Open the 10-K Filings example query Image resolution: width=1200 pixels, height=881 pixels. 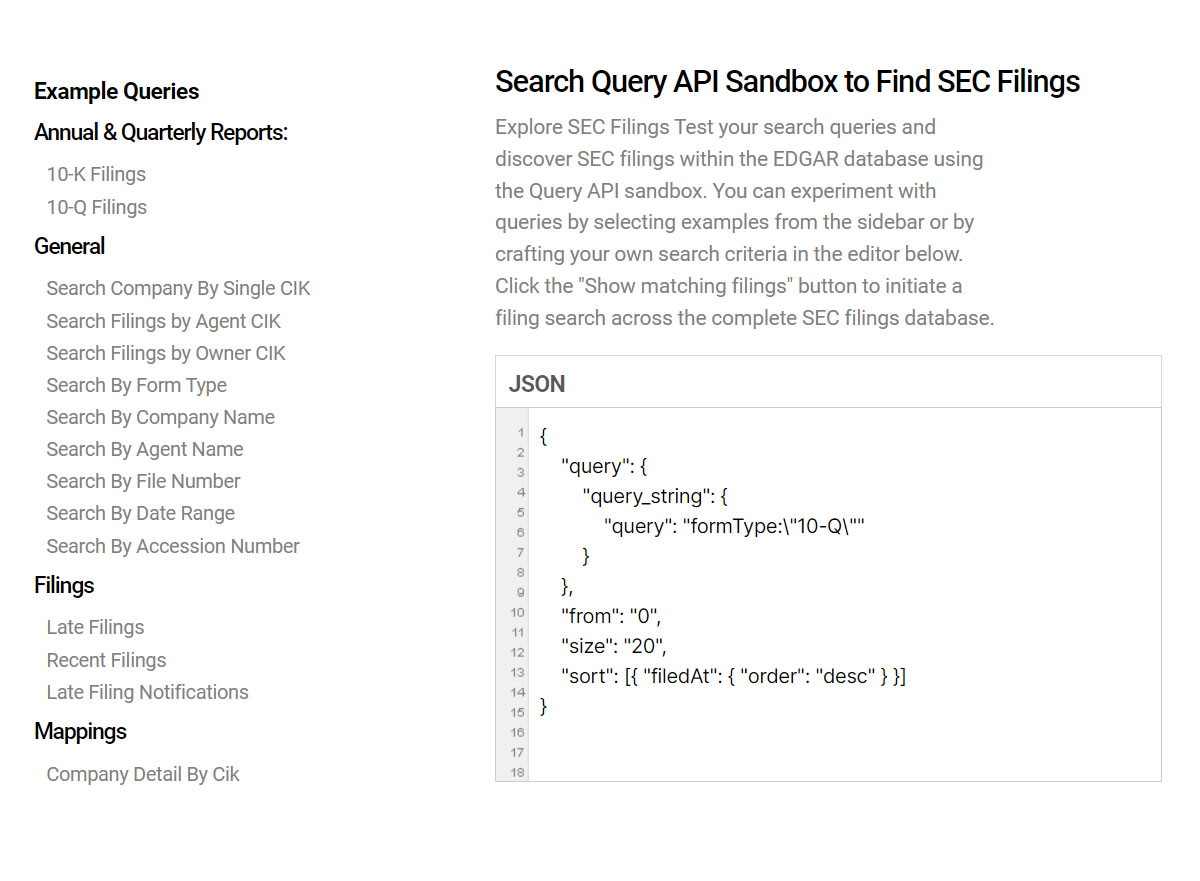pos(96,174)
